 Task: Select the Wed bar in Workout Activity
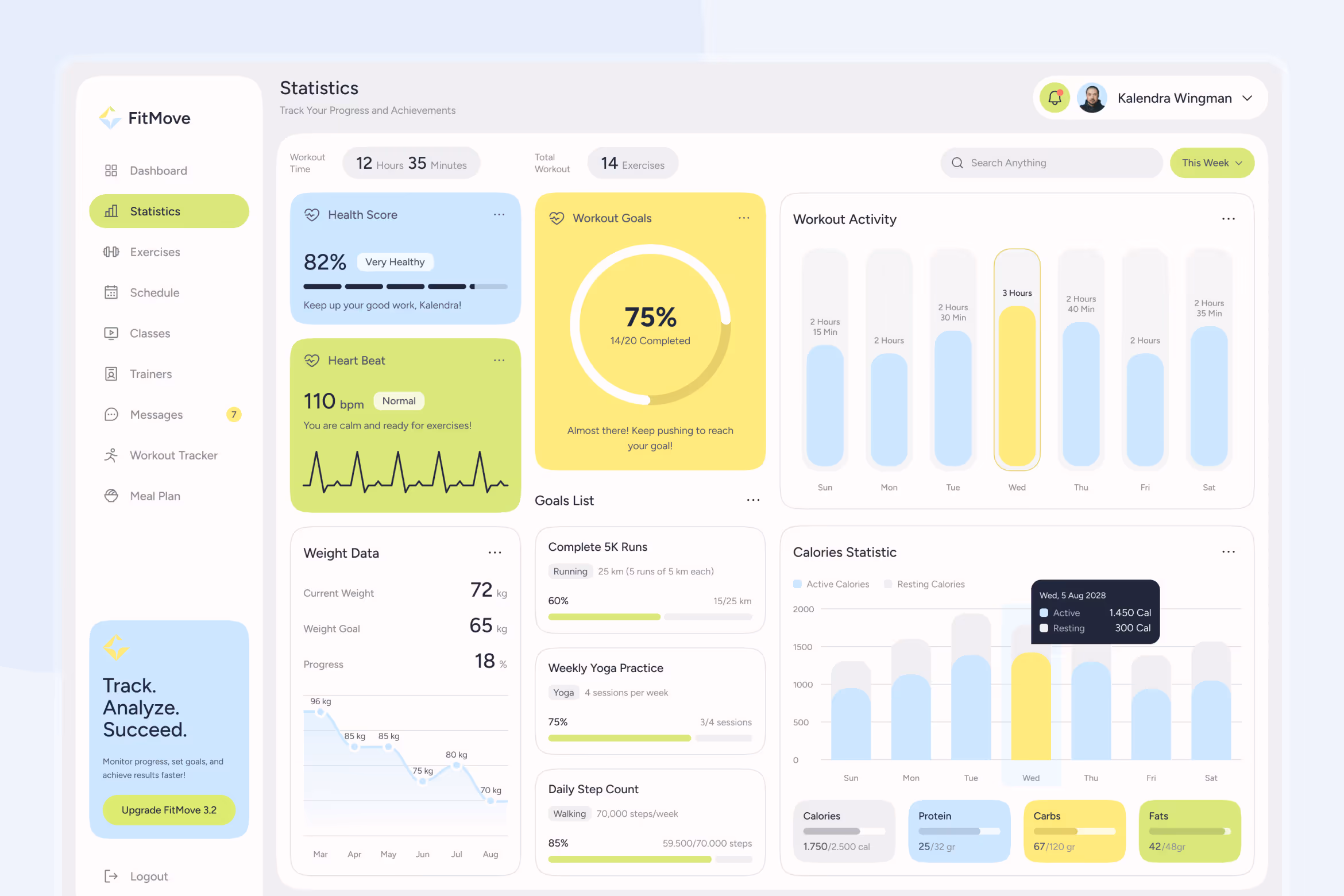[x=1017, y=385]
